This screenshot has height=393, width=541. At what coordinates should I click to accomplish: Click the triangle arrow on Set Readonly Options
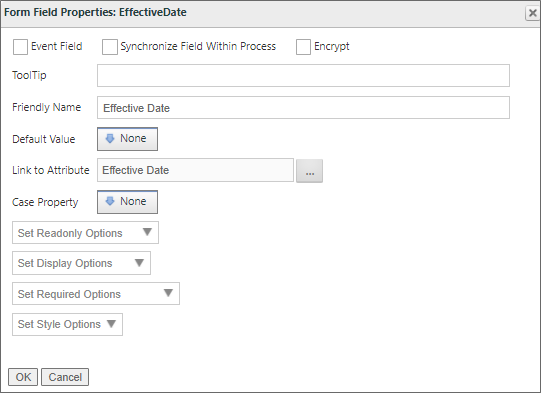pos(147,232)
